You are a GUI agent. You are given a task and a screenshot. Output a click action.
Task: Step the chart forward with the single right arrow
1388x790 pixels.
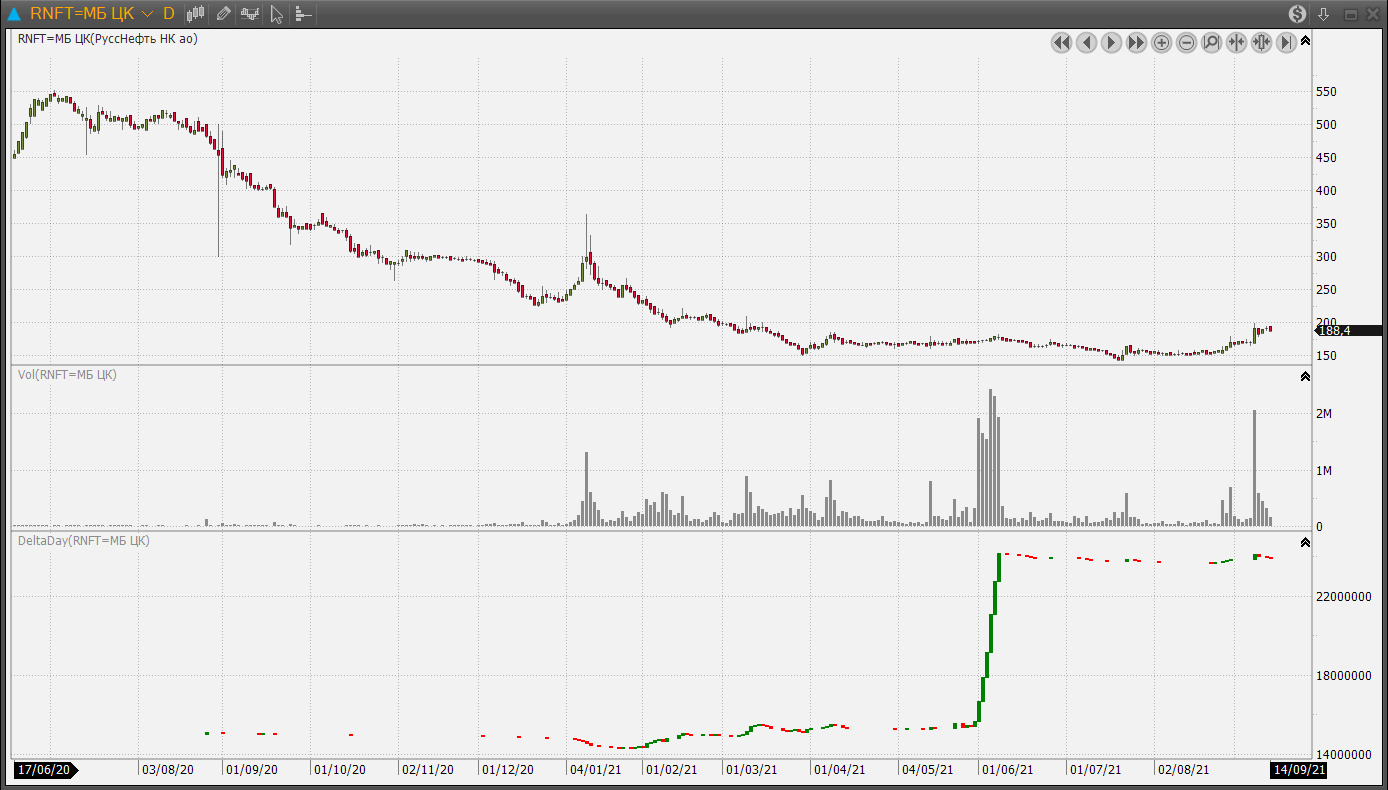(1111, 42)
